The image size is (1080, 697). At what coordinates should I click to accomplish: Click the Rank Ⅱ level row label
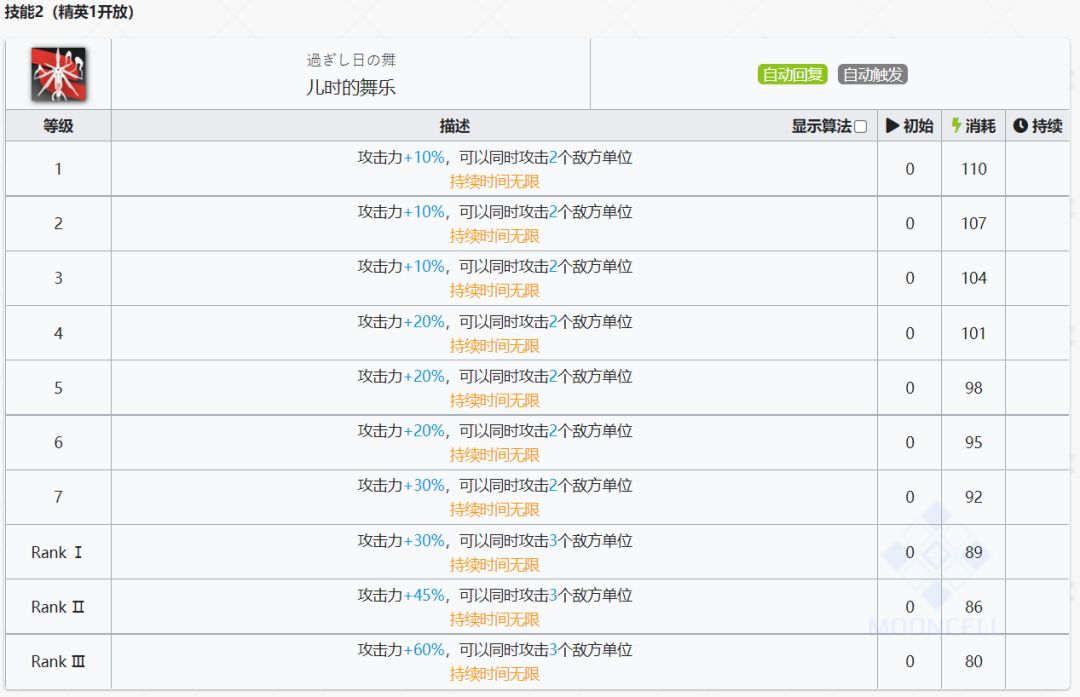pos(58,607)
